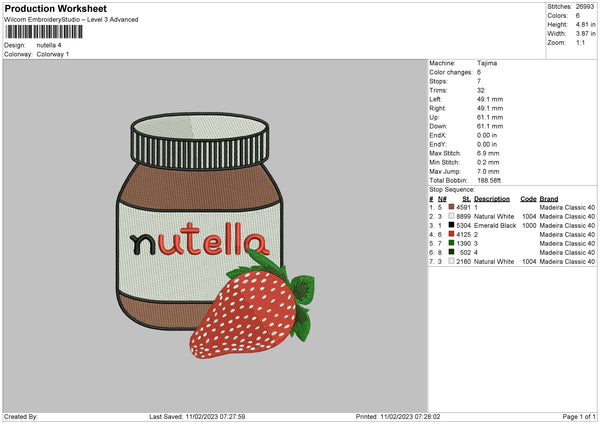Click the 'Production Worksheet' title
This screenshot has width=600, height=424.
55,8
